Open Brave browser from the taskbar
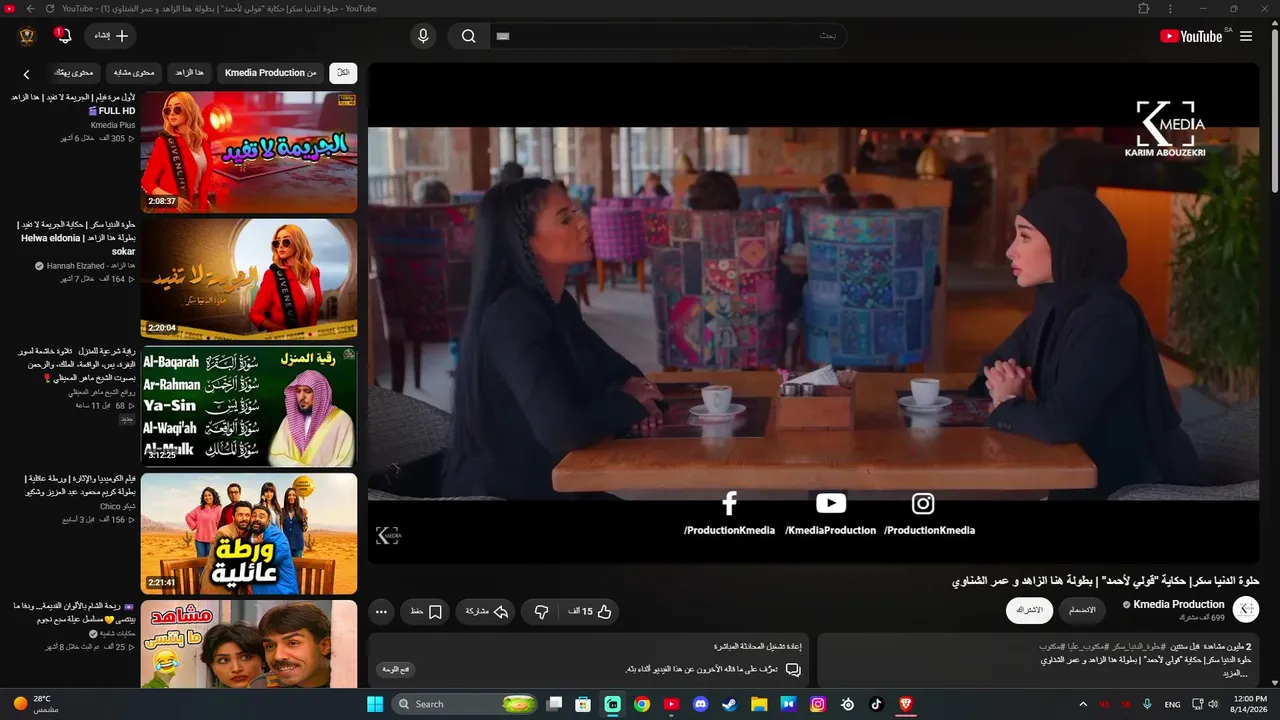 click(906, 704)
